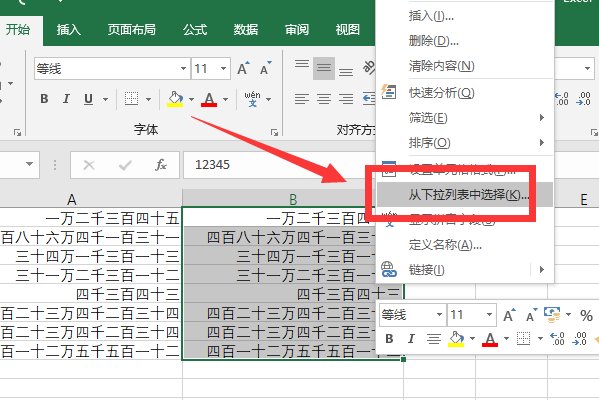Click mini toolbar decrease font size icon
Viewport: 599px width, 400px height.
pyautogui.click(x=531, y=316)
